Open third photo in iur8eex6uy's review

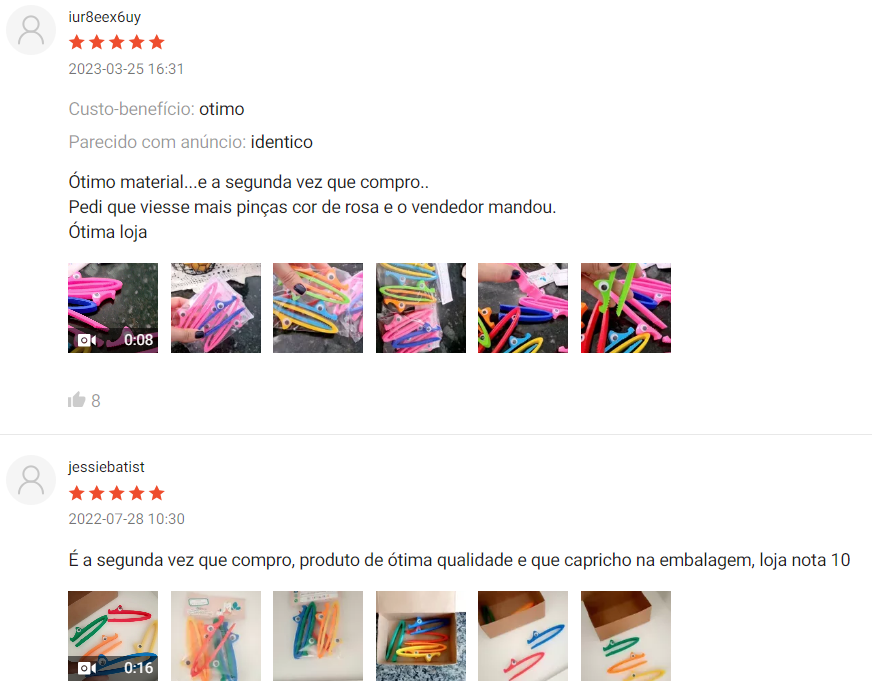point(318,308)
